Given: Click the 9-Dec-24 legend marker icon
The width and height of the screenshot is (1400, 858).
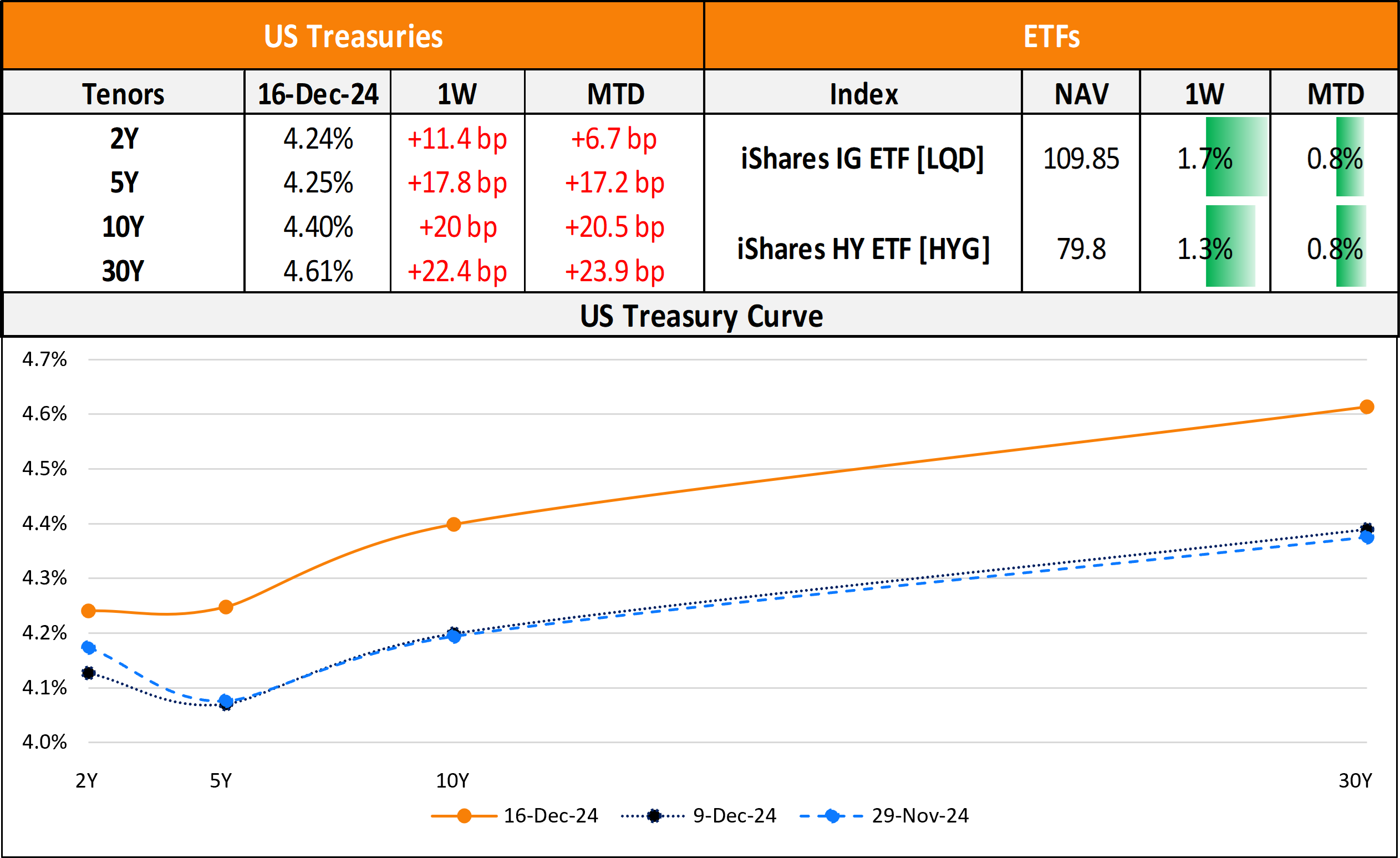Looking at the screenshot, I should (x=654, y=816).
